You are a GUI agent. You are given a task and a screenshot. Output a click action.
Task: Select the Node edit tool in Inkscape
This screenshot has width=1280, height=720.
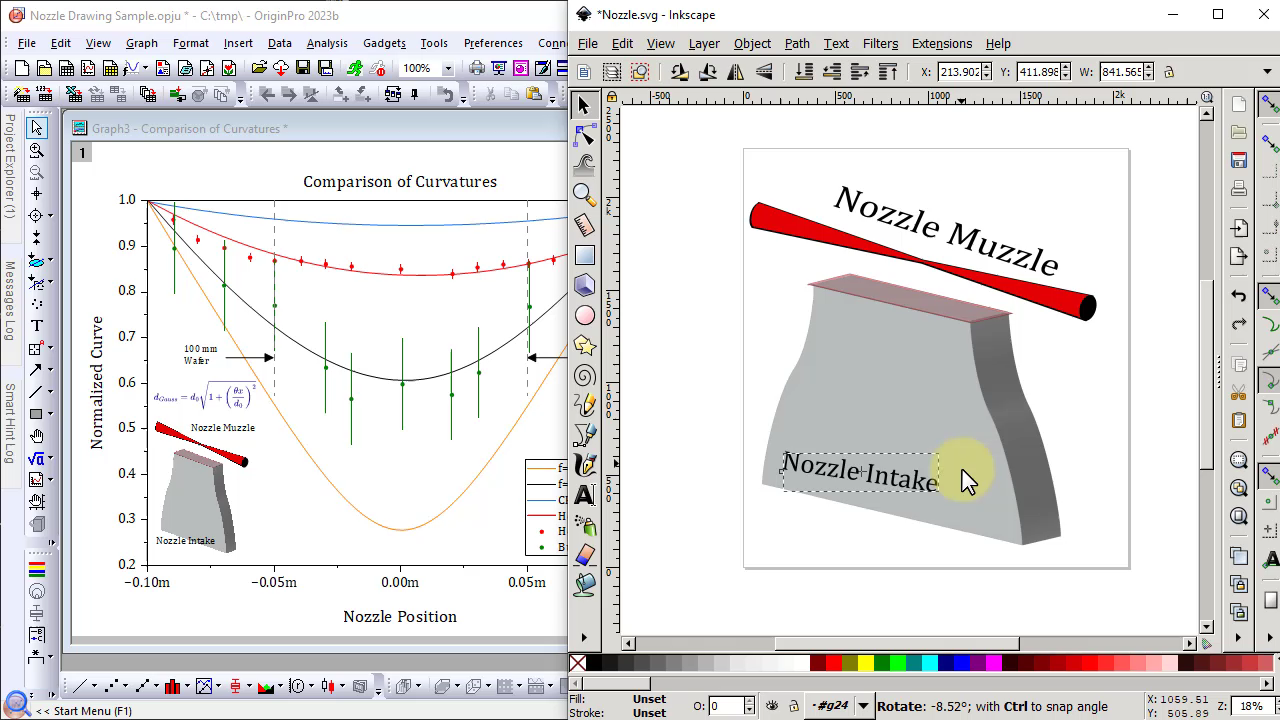(585, 136)
